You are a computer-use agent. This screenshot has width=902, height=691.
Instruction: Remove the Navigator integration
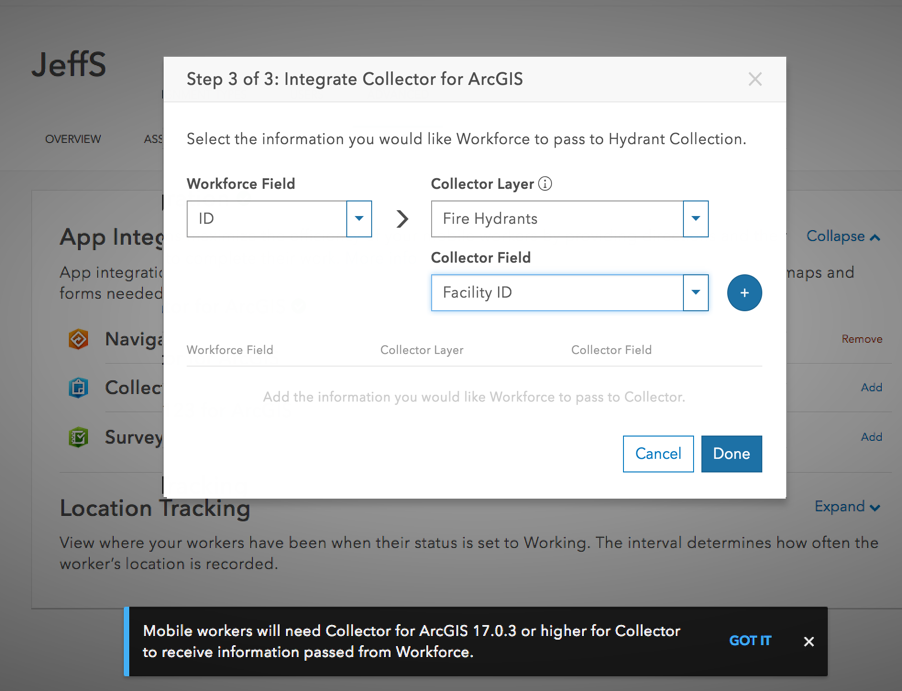click(862, 339)
